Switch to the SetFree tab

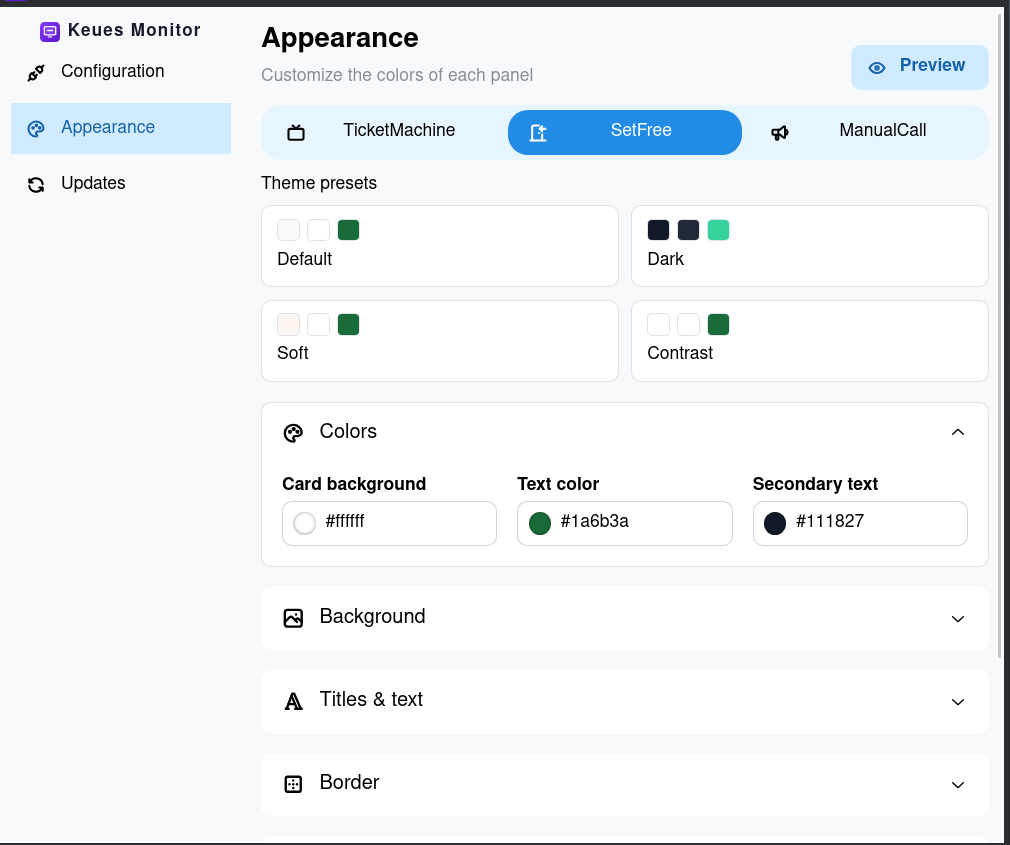click(x=625, y=132)
